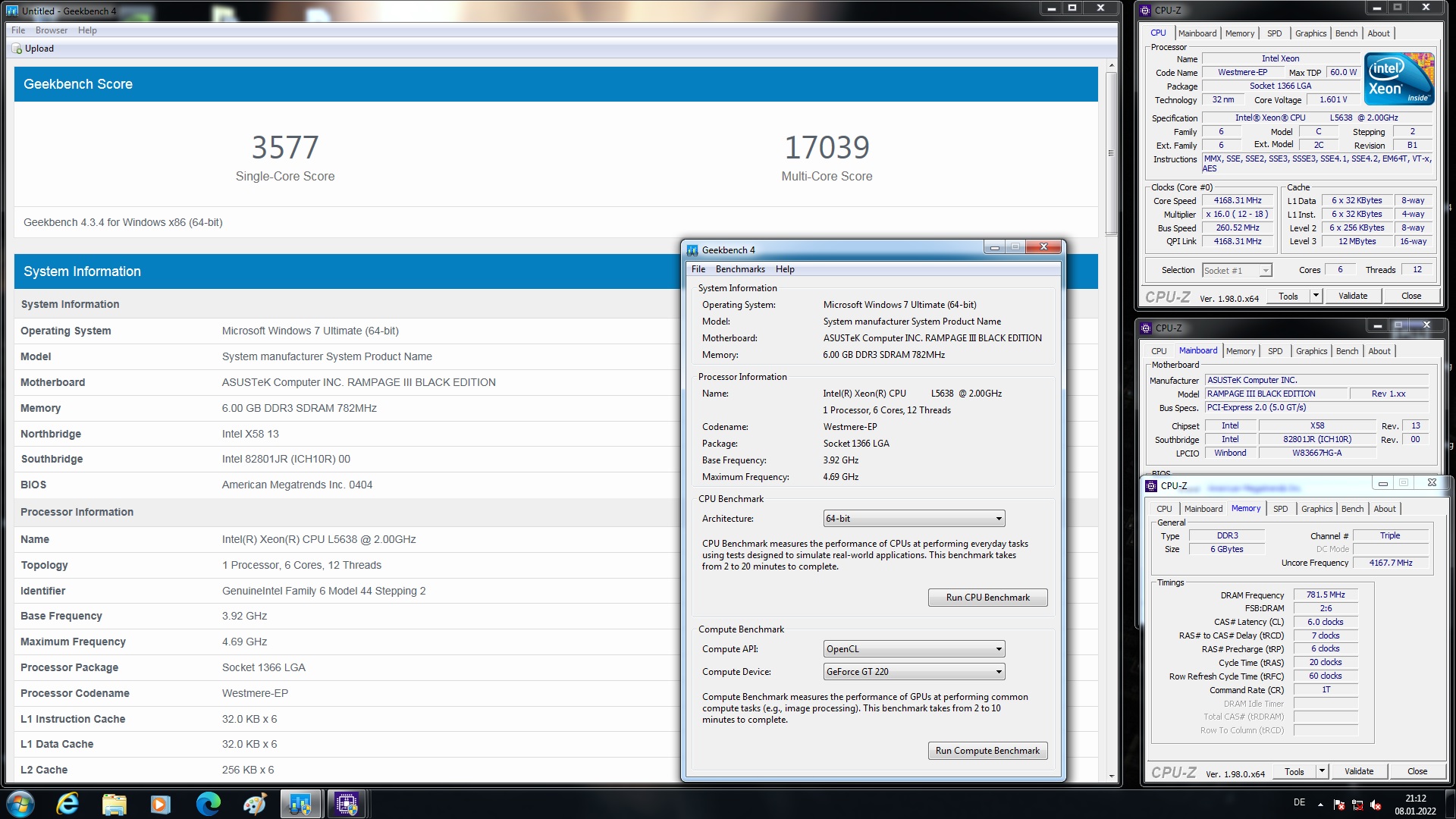Select SPD tab in Mainboard CPU-Z window
The image size is (1456, 819).
pos(1276,351)
